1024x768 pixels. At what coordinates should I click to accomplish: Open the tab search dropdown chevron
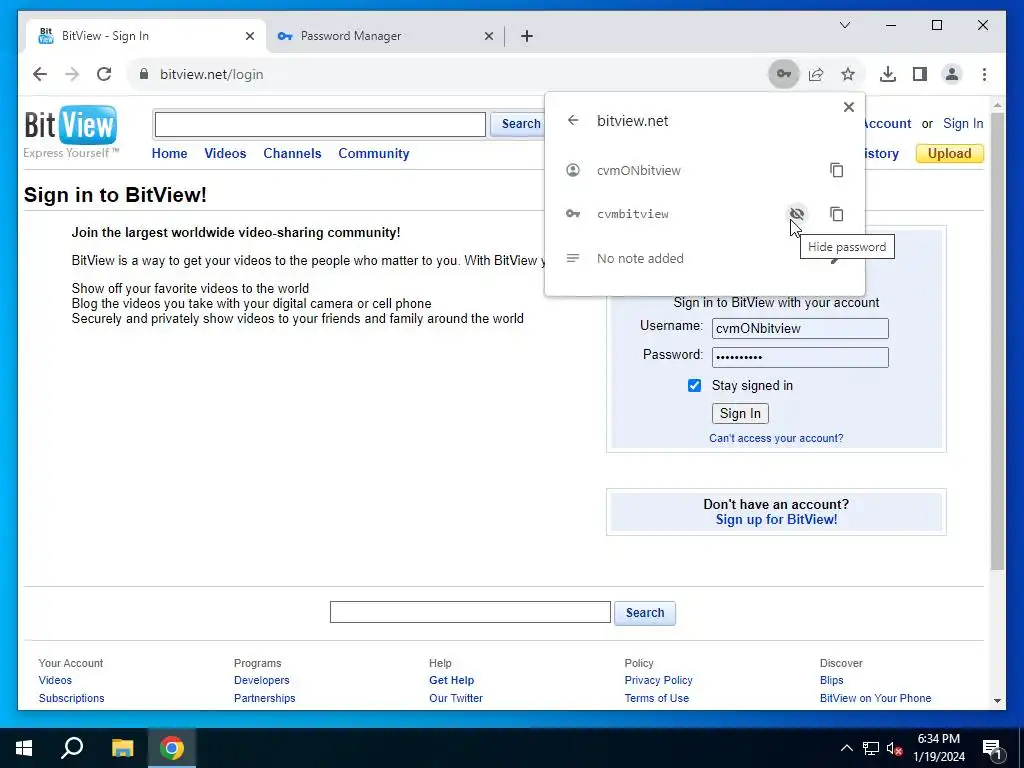[844, 25]
